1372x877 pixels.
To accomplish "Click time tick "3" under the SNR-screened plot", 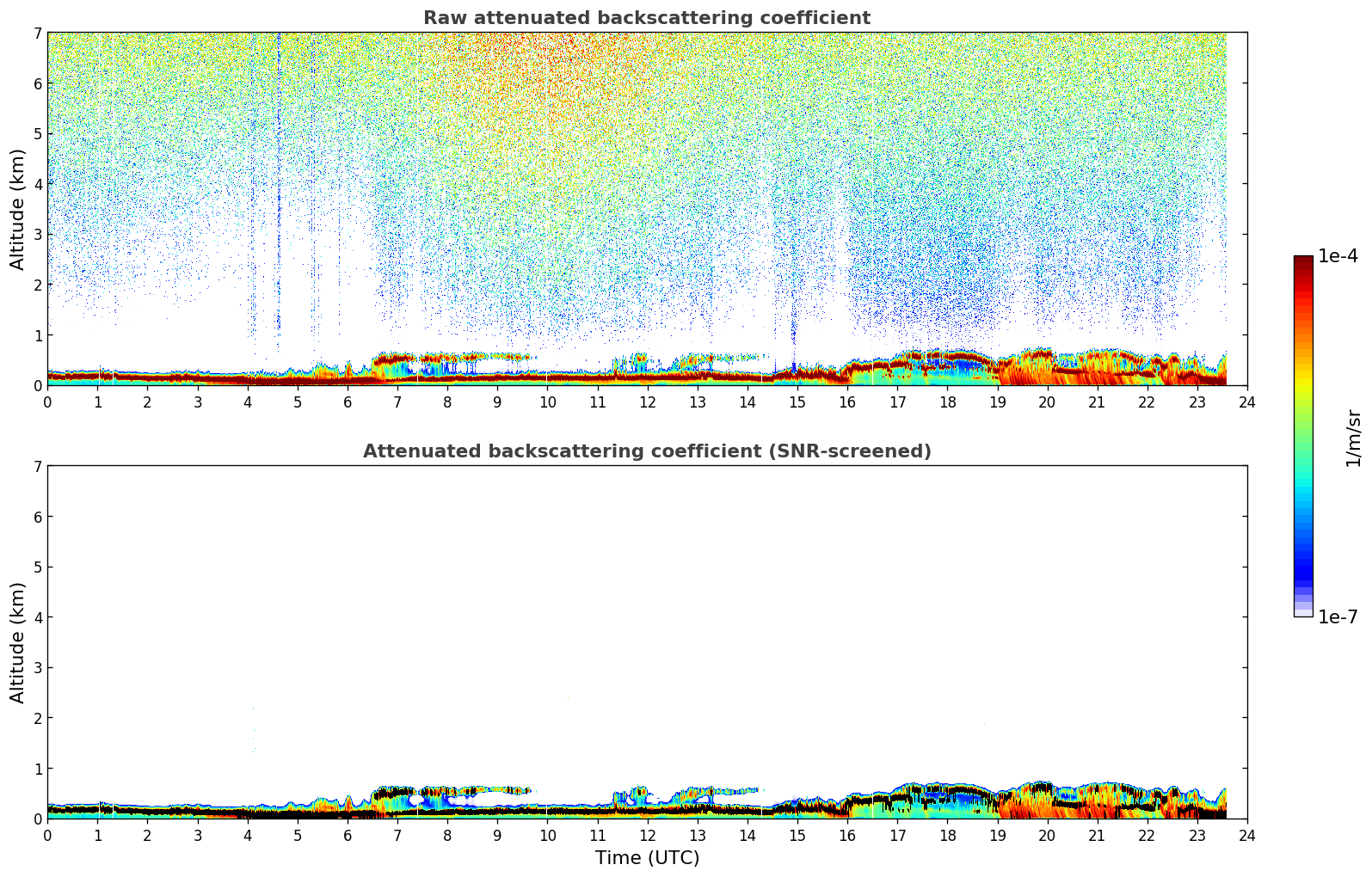I will (197, 835).
